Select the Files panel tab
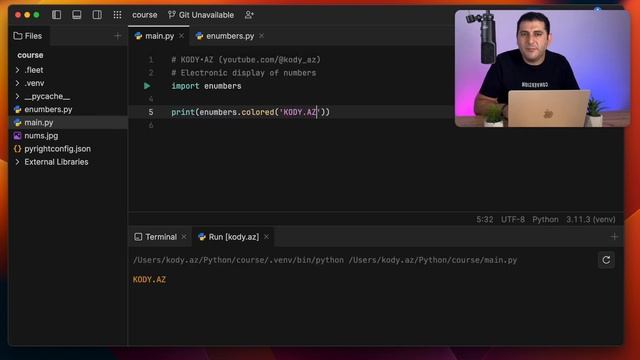 pyautogui.click(x=28, y=36)
